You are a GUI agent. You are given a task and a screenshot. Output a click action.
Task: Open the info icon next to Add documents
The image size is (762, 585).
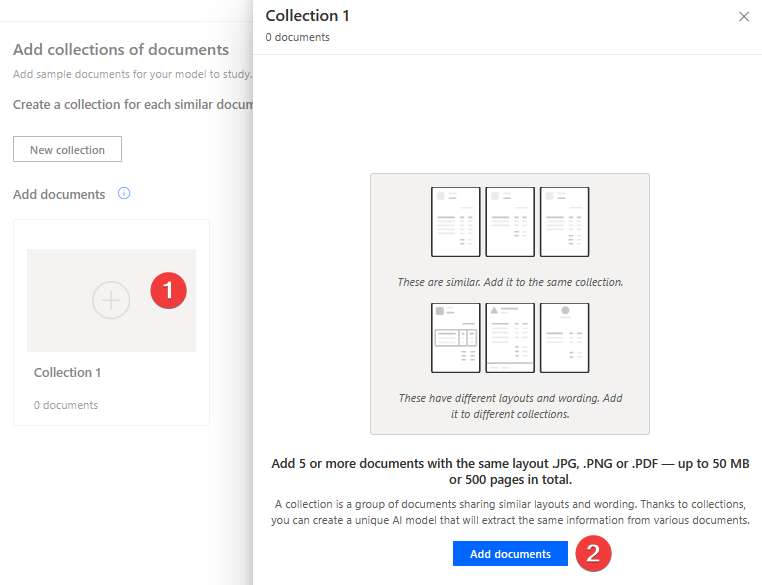pos(124,193)
